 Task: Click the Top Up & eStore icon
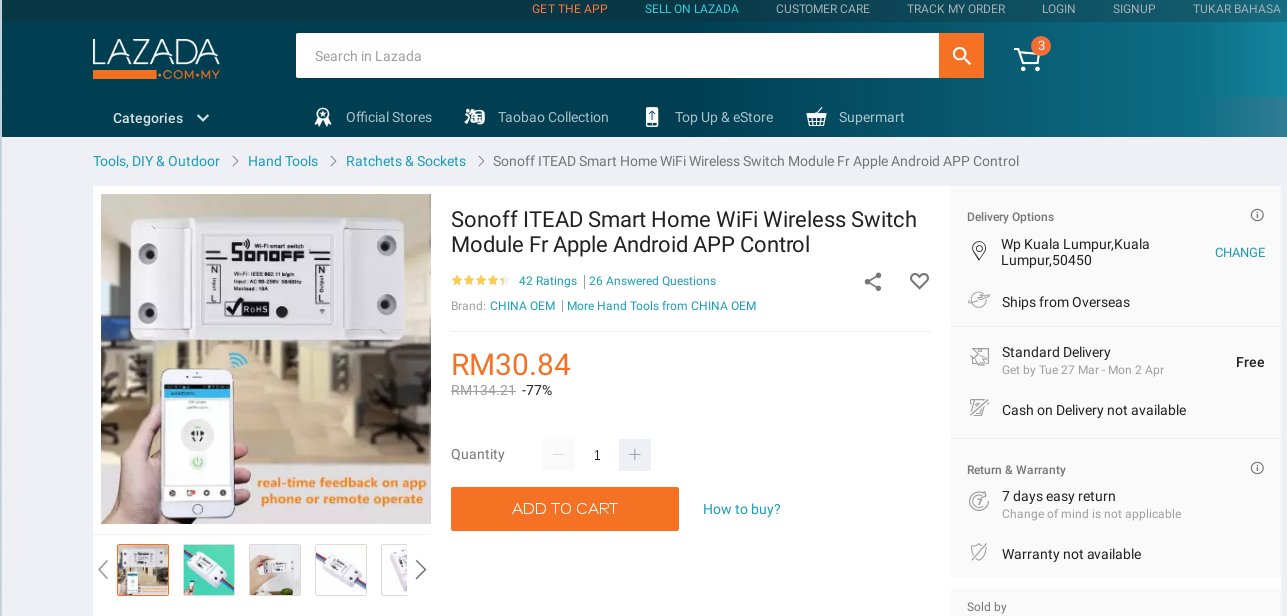(652, 117)
